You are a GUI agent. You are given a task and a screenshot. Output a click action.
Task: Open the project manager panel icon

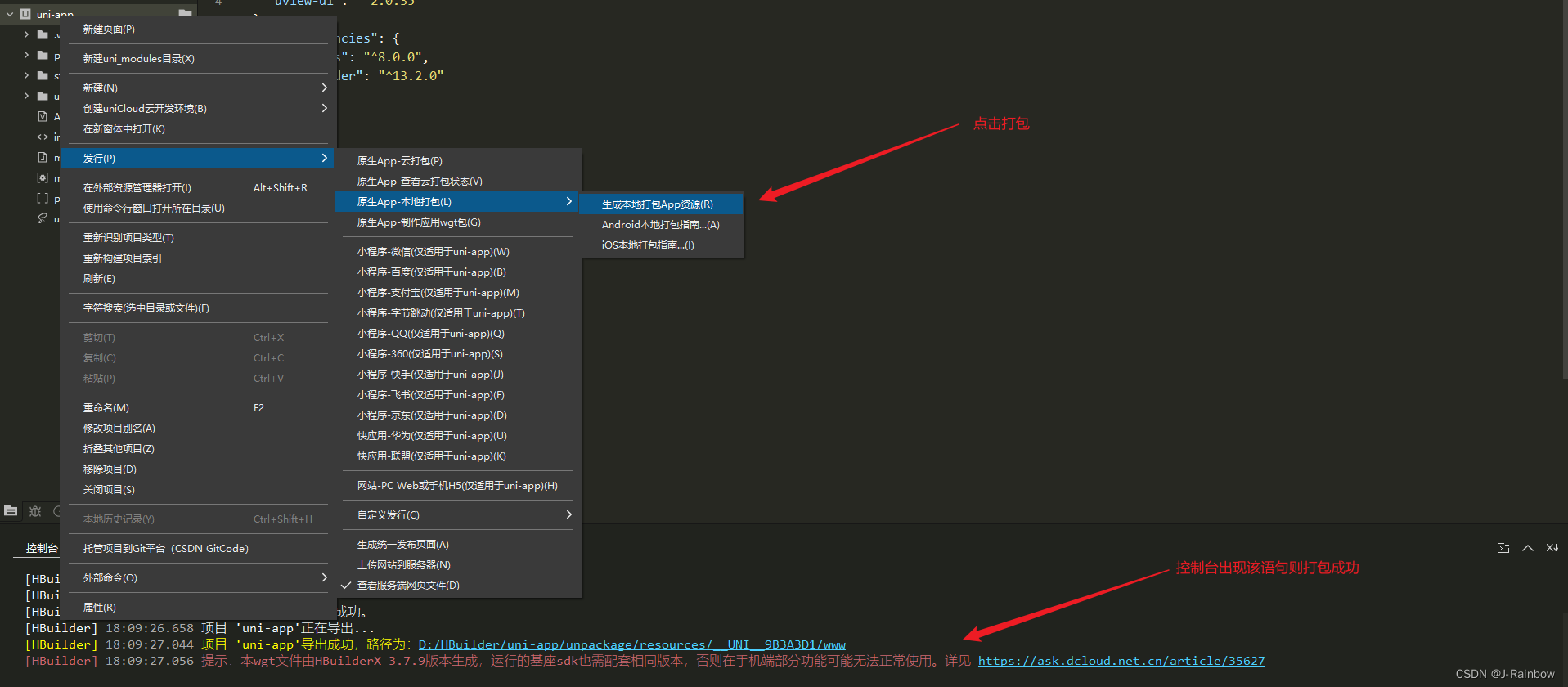[11, 510]
